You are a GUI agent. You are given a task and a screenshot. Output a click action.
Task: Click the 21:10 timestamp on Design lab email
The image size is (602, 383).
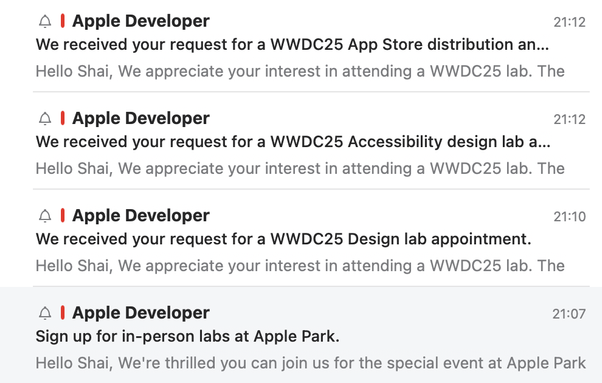point(569,217)
